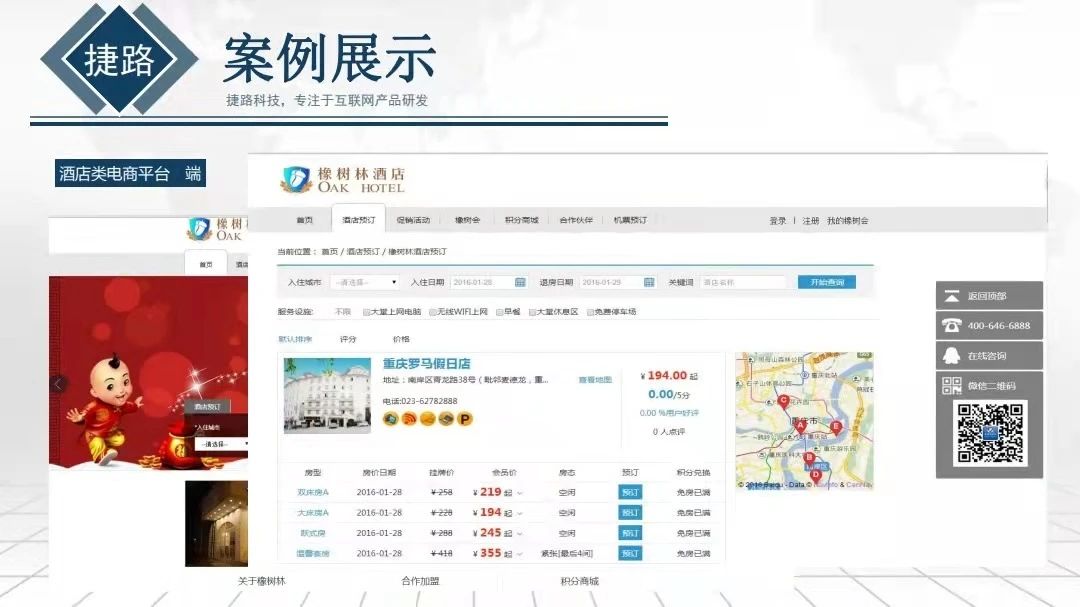Check the 早餐 service filter

497,313
